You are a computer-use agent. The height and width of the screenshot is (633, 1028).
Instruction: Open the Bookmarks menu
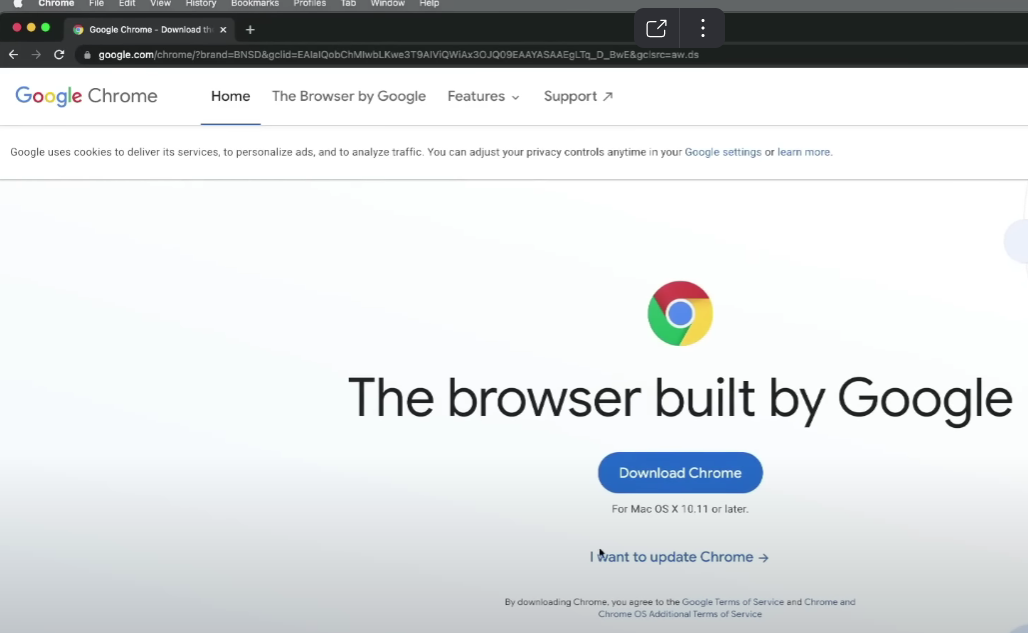click(x=254, y=3)
